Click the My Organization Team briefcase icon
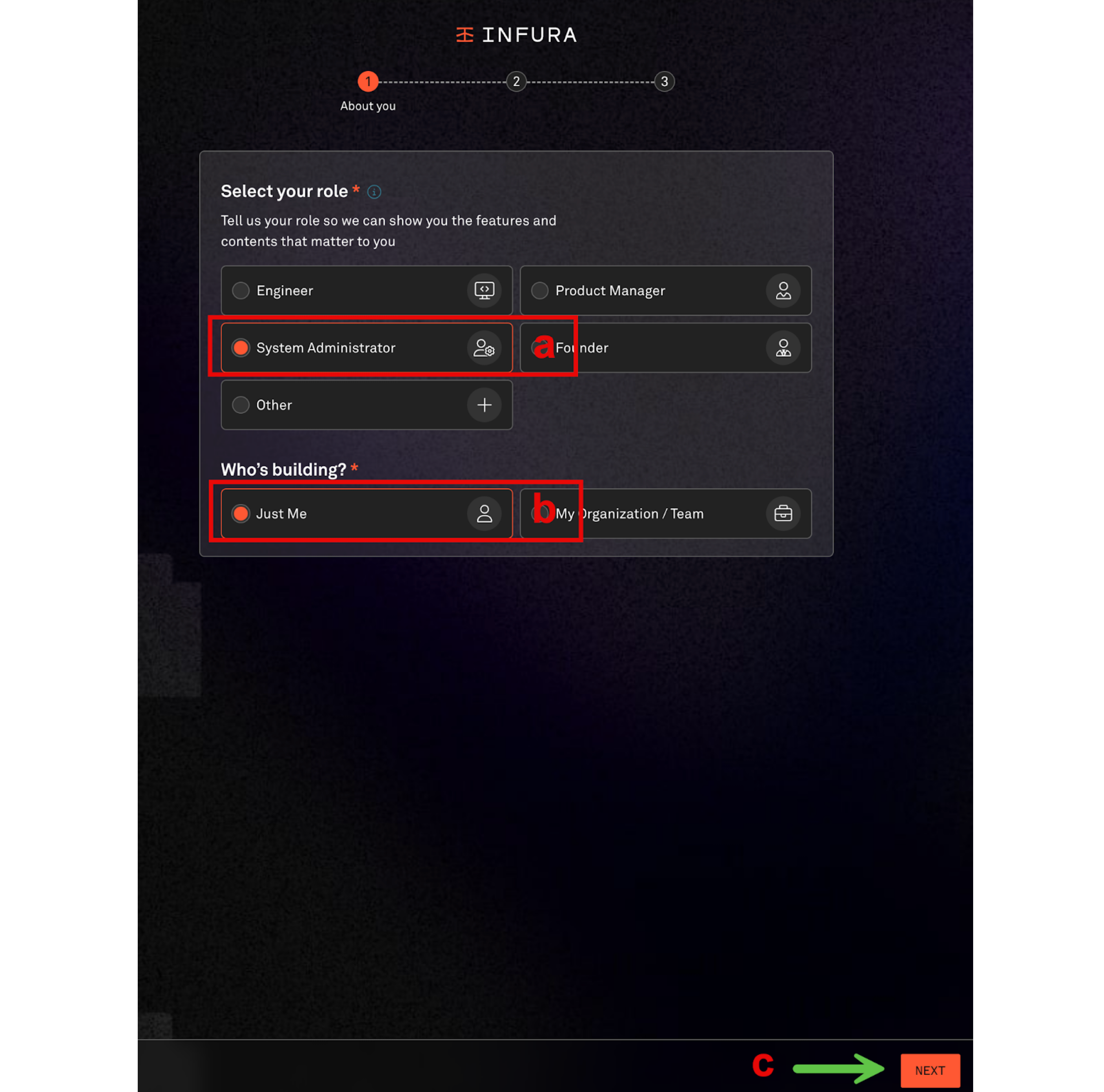Image resolution: width=1104 pixels, height=1092 pixels. click(x=783, y=513)
